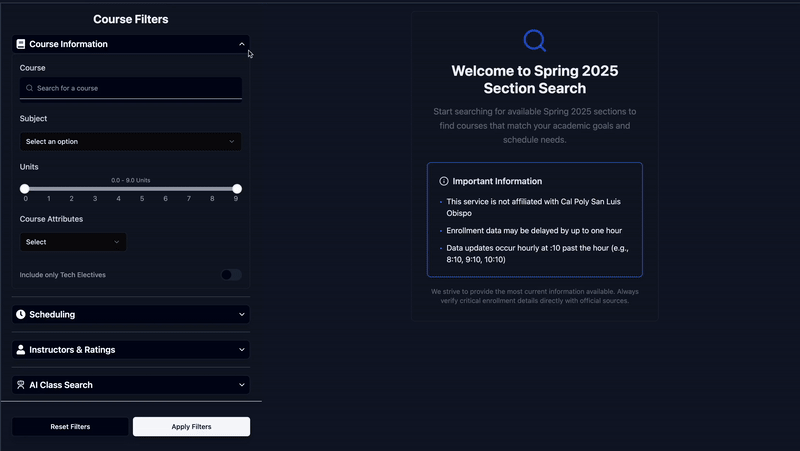Open the Course Attributes Select dropdown
This screenshot has height=451, width=800.
pos(73,242)
